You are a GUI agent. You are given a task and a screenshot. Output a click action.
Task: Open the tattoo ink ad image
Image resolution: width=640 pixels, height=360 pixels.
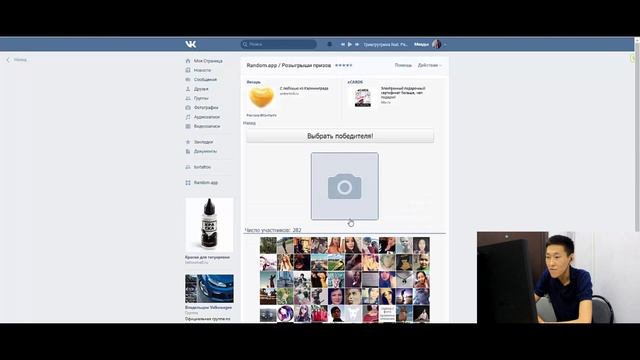click(x=209, y=225)
